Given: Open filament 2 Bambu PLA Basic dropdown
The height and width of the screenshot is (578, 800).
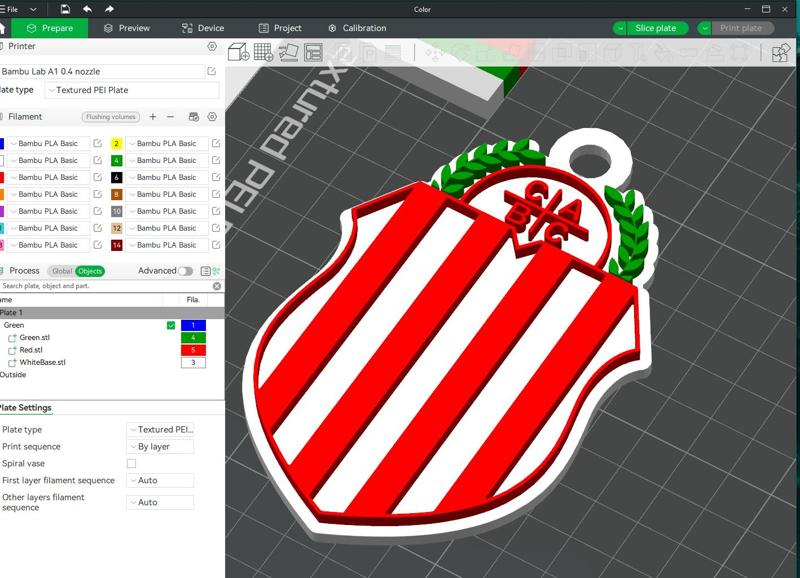Looking at the screenshot, I should pyautogui.click(x=167, y=143).
